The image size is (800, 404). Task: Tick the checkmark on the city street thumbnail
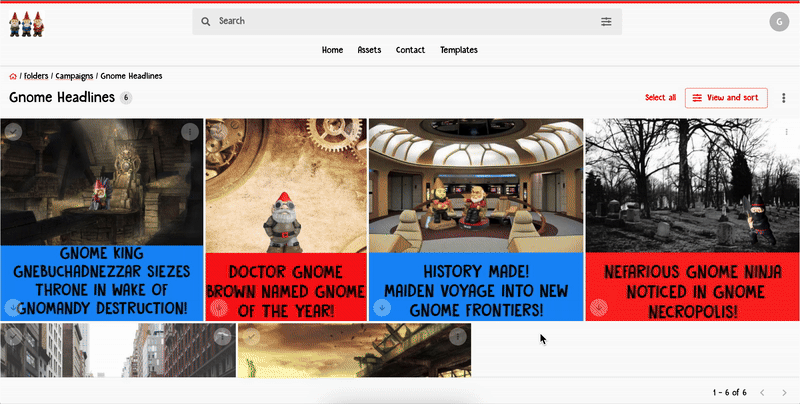click(13, 337)
